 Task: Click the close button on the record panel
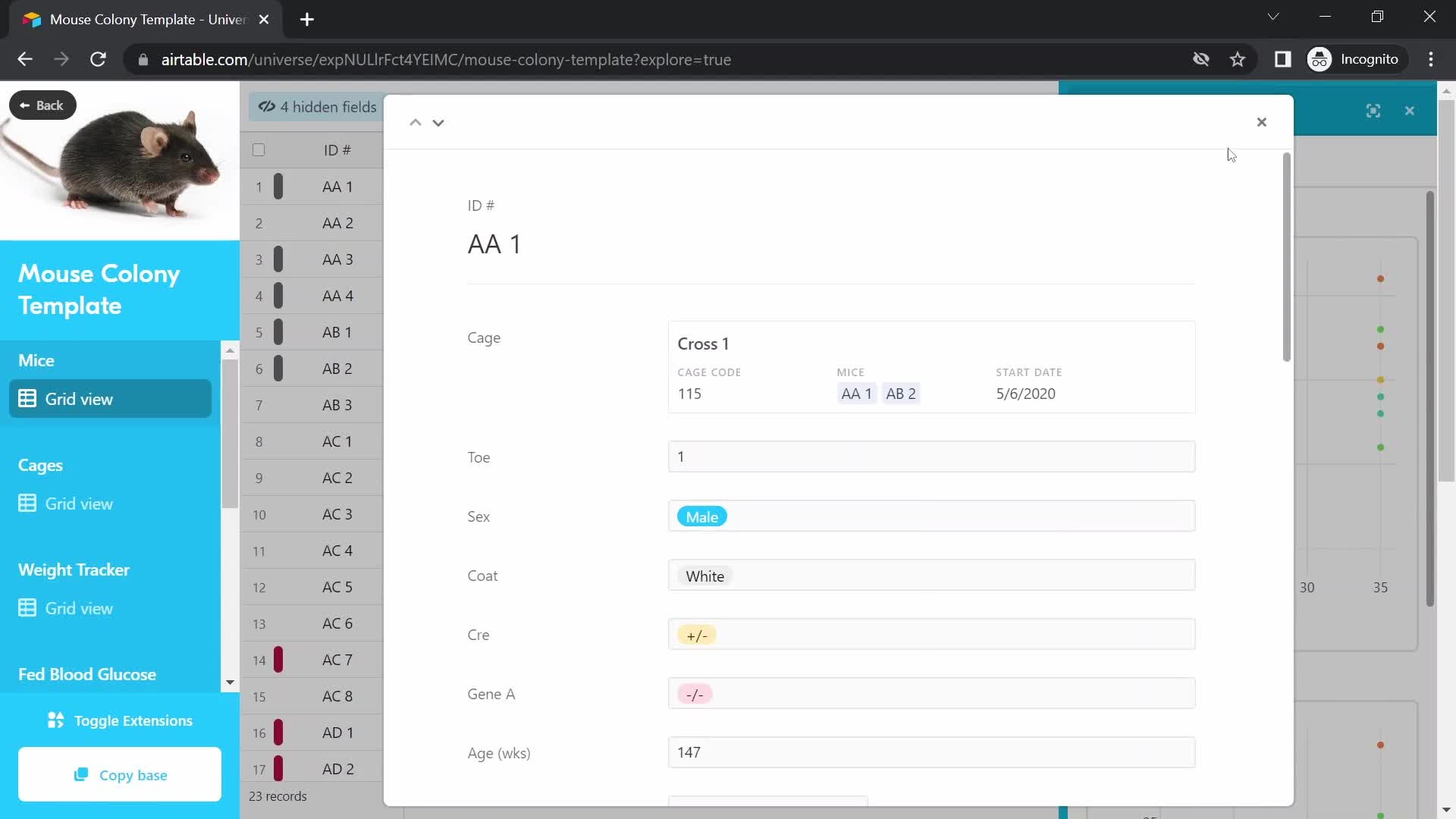click(x=1261, y=122)
